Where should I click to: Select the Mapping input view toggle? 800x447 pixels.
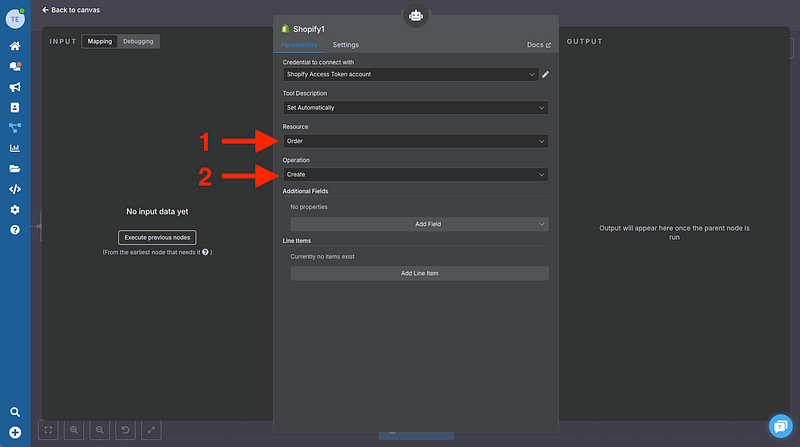[100, 42]
